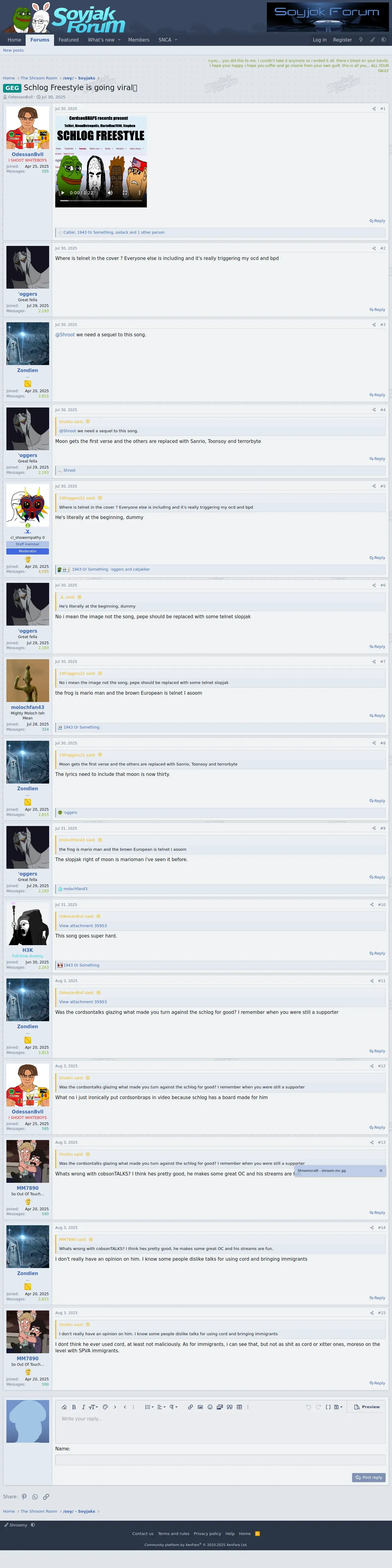Open the What's new nav item

[101, 40]
